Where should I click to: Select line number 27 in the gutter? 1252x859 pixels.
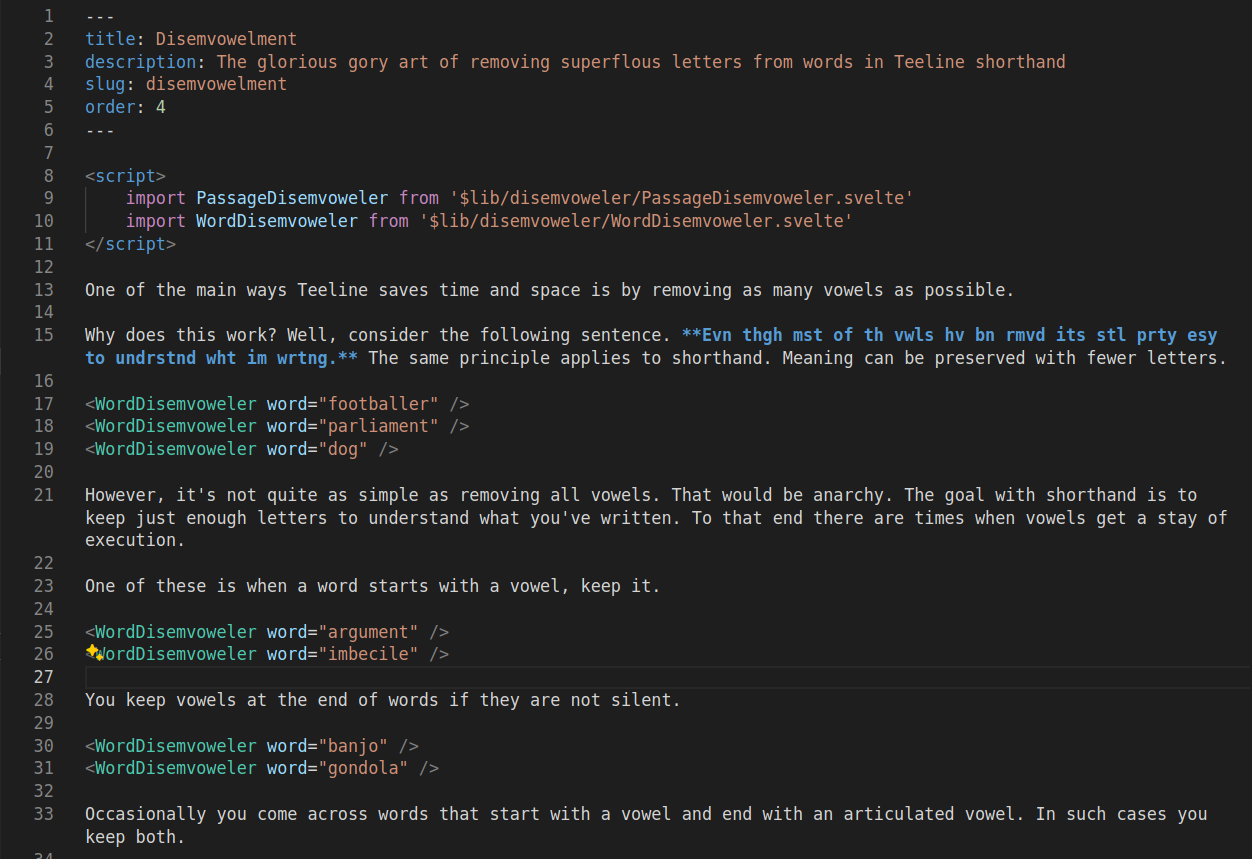pyautogui.click(x=43, y=676)
